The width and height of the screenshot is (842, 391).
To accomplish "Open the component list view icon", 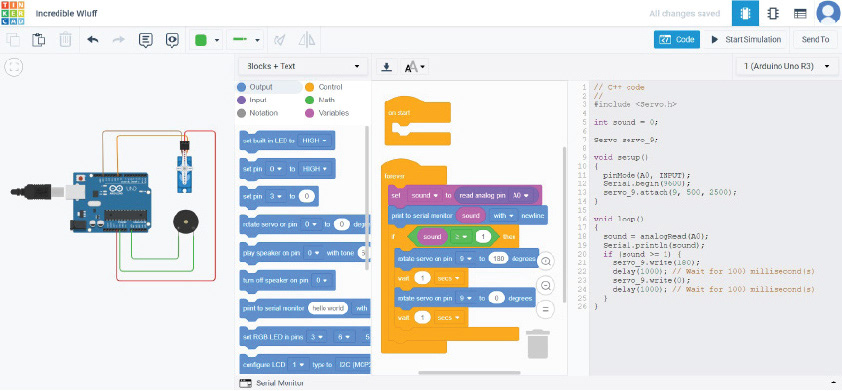I will coord(800,14).
